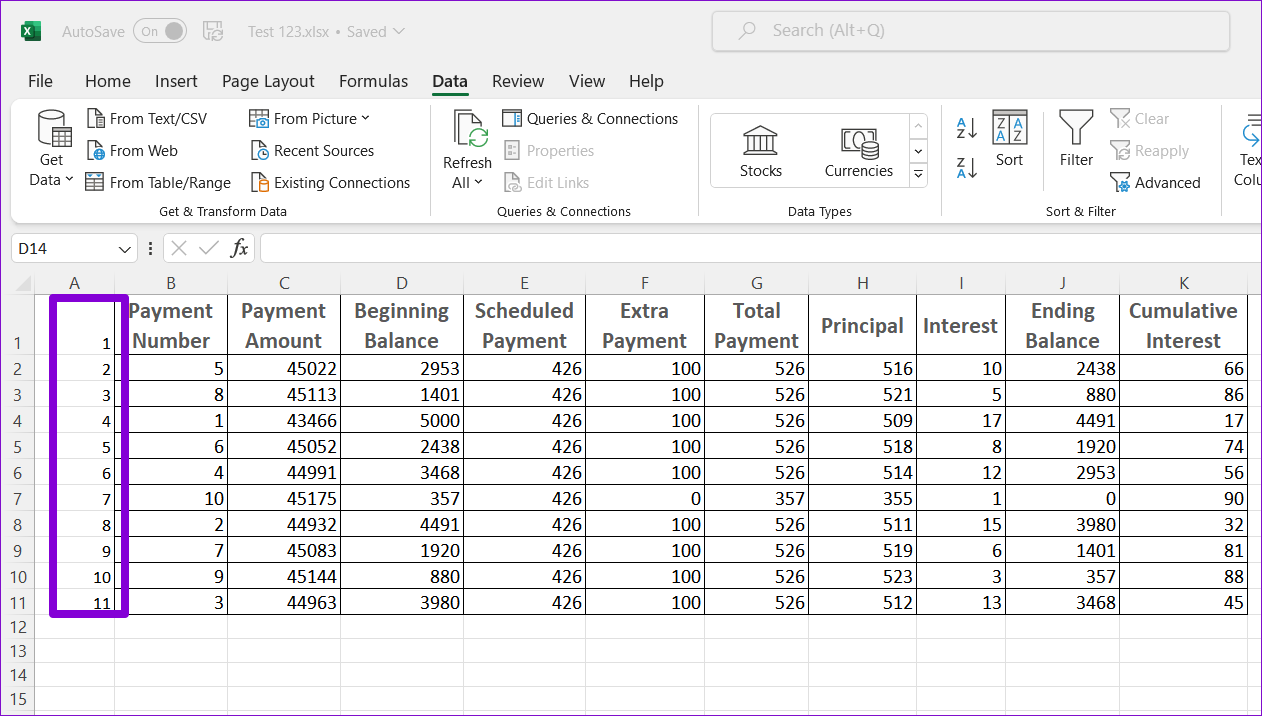Open the Get Data dropdown
Screen dimensions: 1262x716
(51, 150)
